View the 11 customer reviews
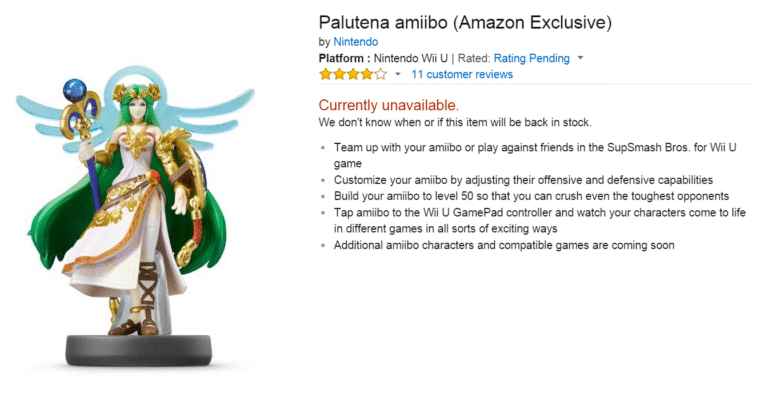768x393 pixels. [x=462, y=74]
